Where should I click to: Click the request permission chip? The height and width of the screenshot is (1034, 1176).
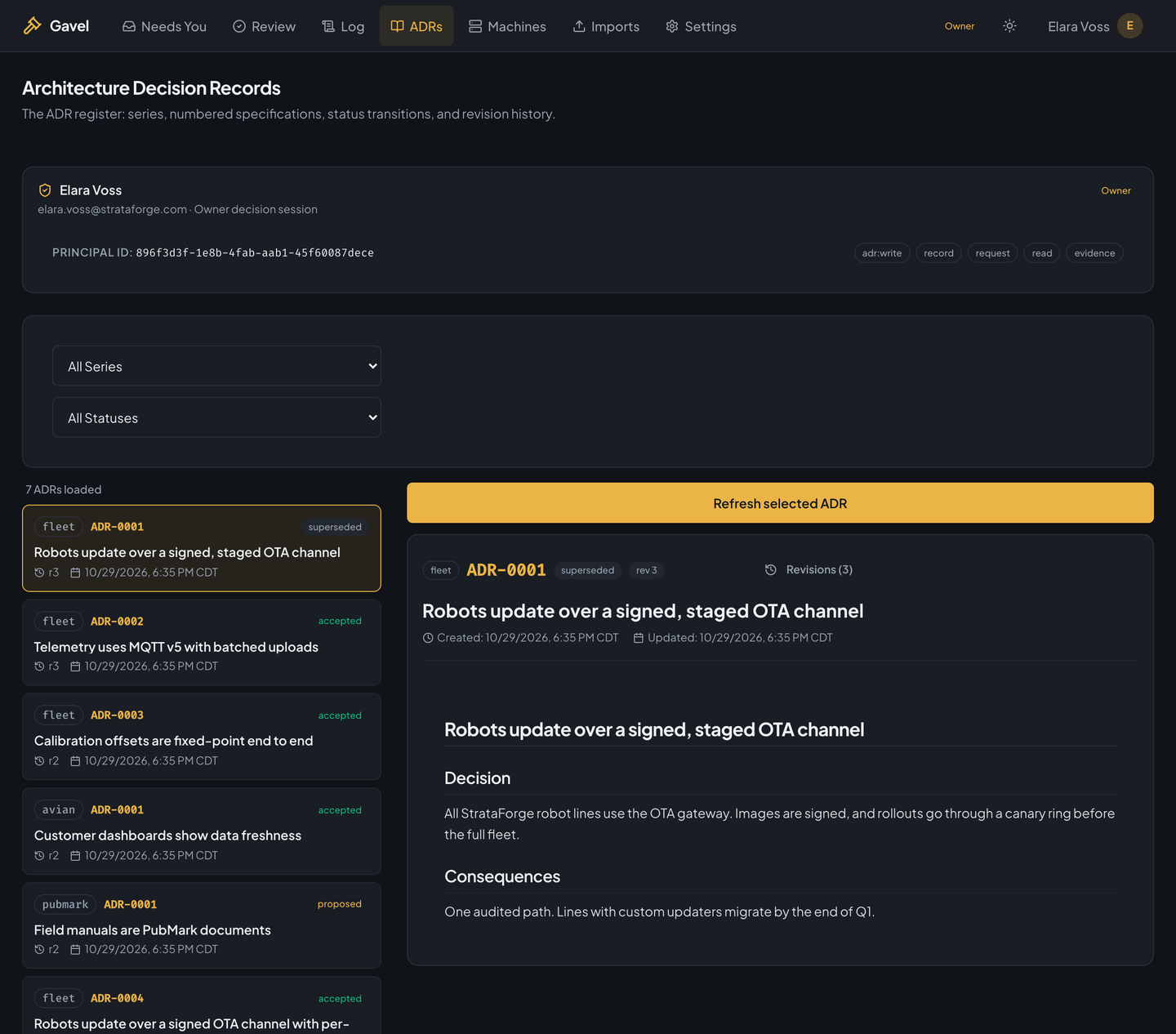[992, 253]
